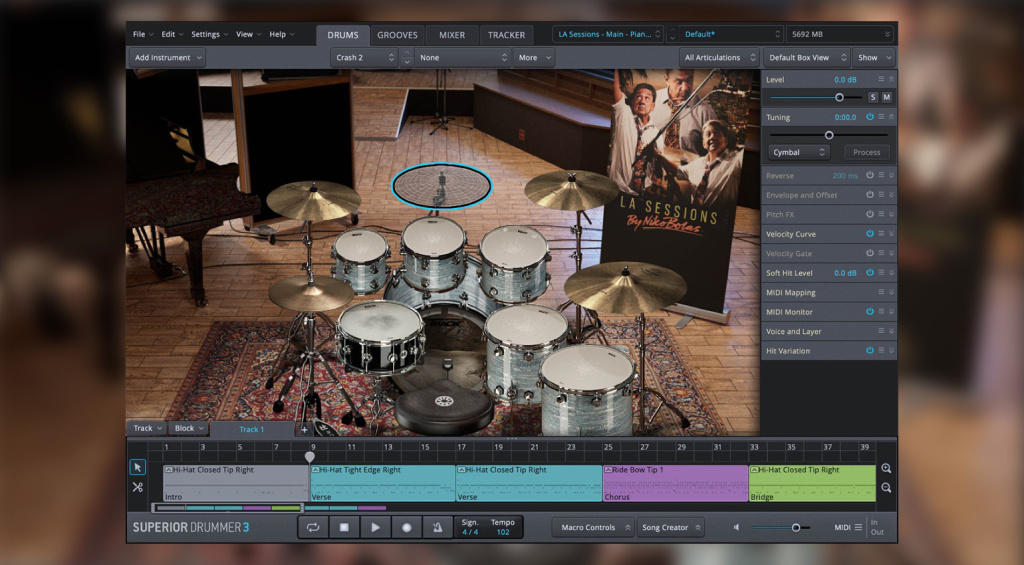Open Macro Controls panel
Screen dimensions: 1024x565
593,527
